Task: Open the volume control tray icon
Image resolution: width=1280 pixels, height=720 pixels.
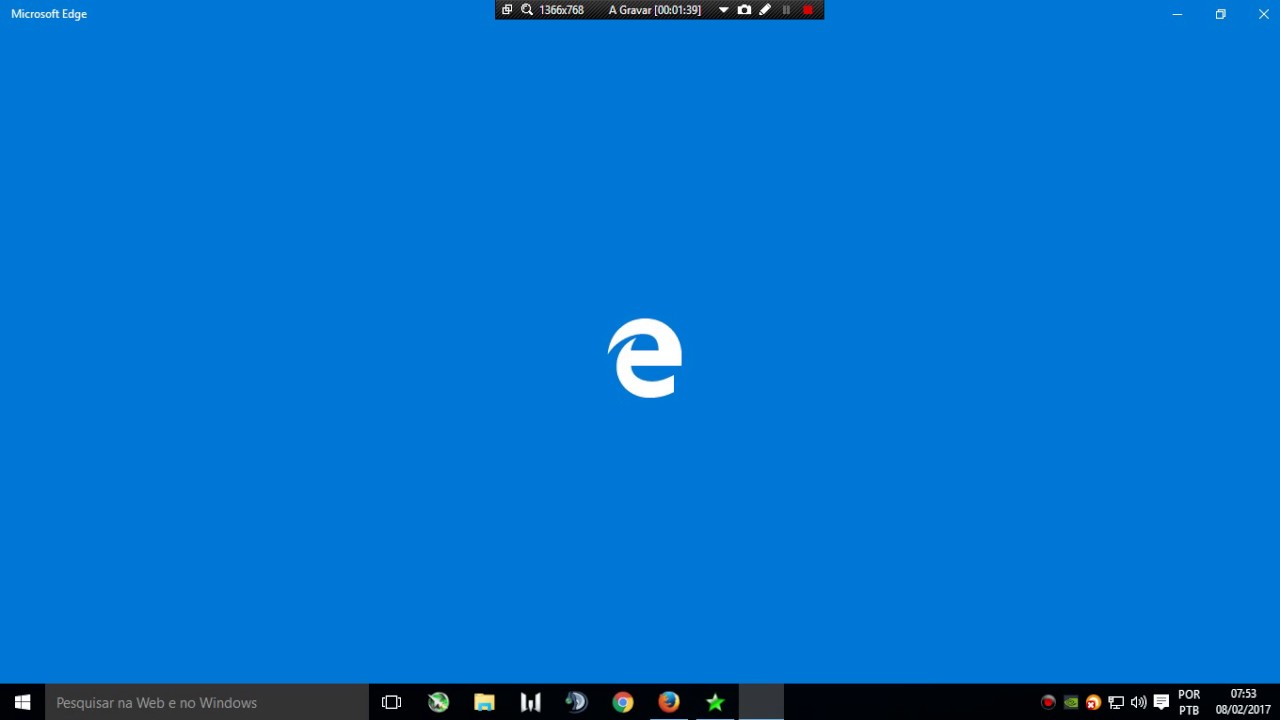Action: pos(1138,702)
